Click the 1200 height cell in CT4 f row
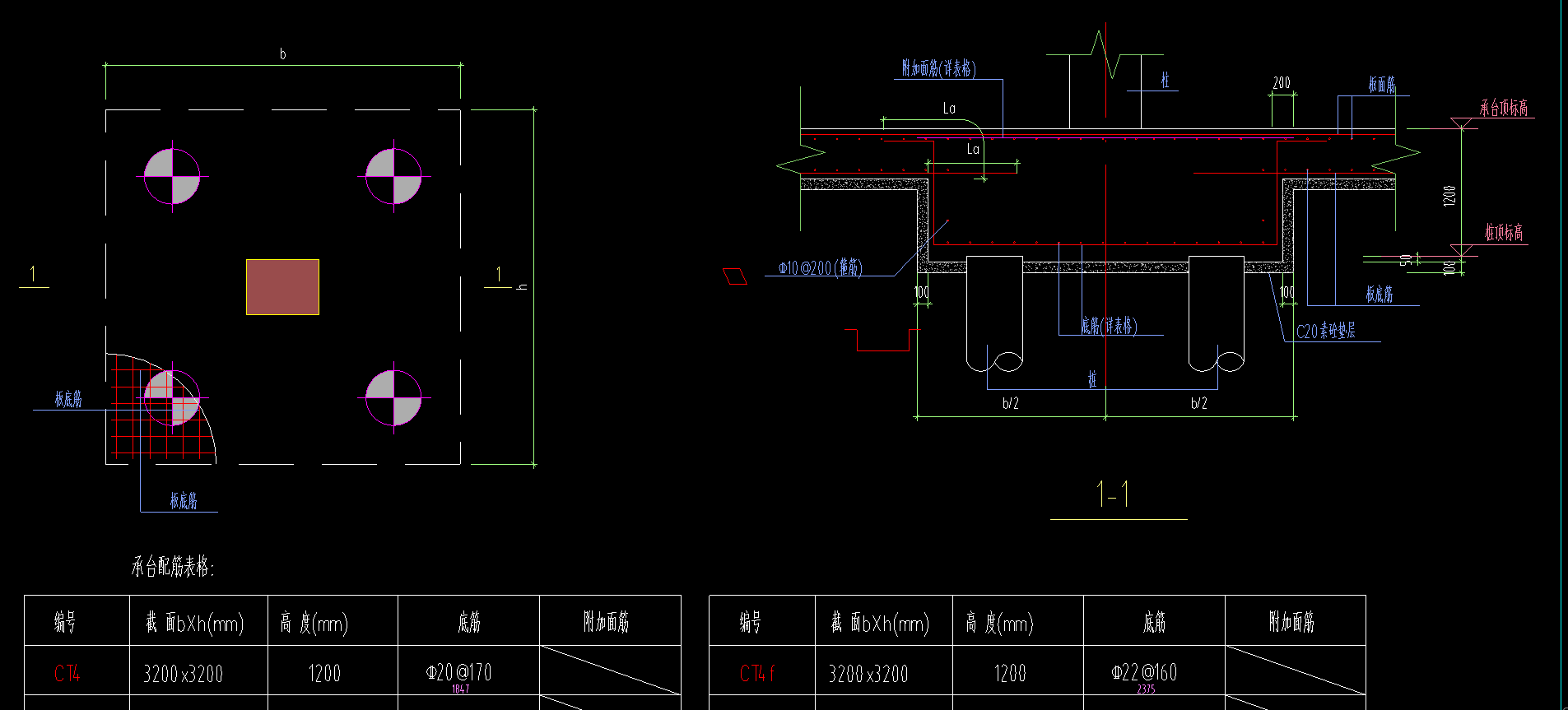Screen dimensions: 1568x710 click(1010, 675)
